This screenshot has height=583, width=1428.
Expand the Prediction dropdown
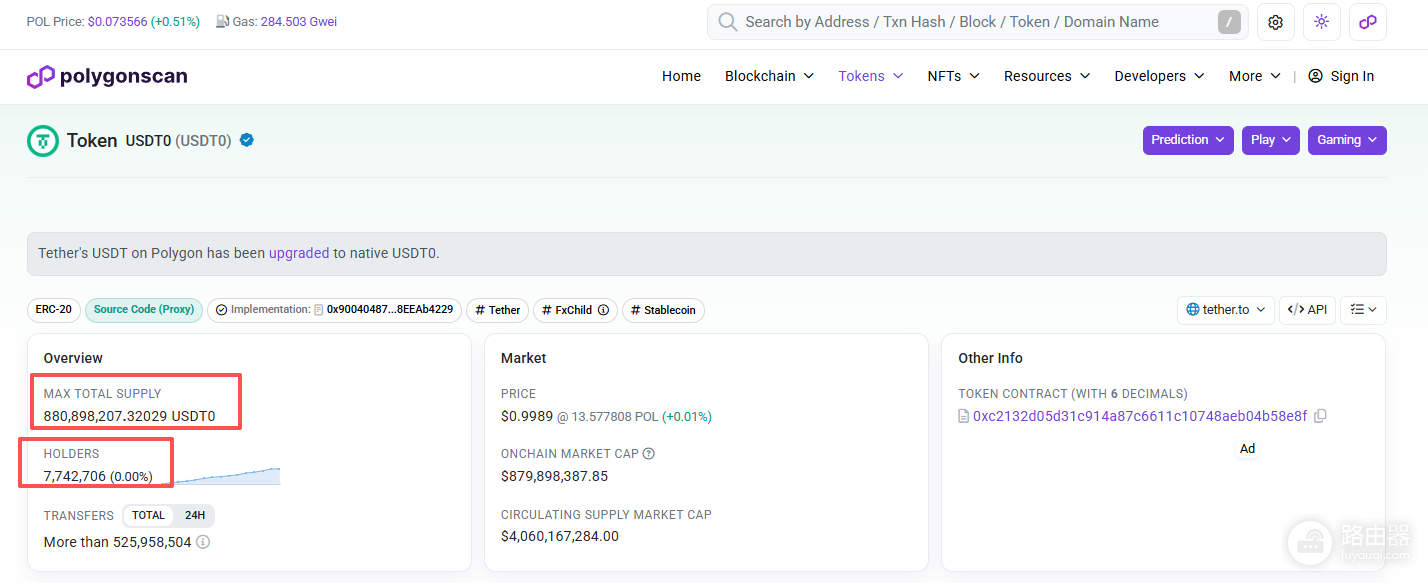pos(1188,140)
